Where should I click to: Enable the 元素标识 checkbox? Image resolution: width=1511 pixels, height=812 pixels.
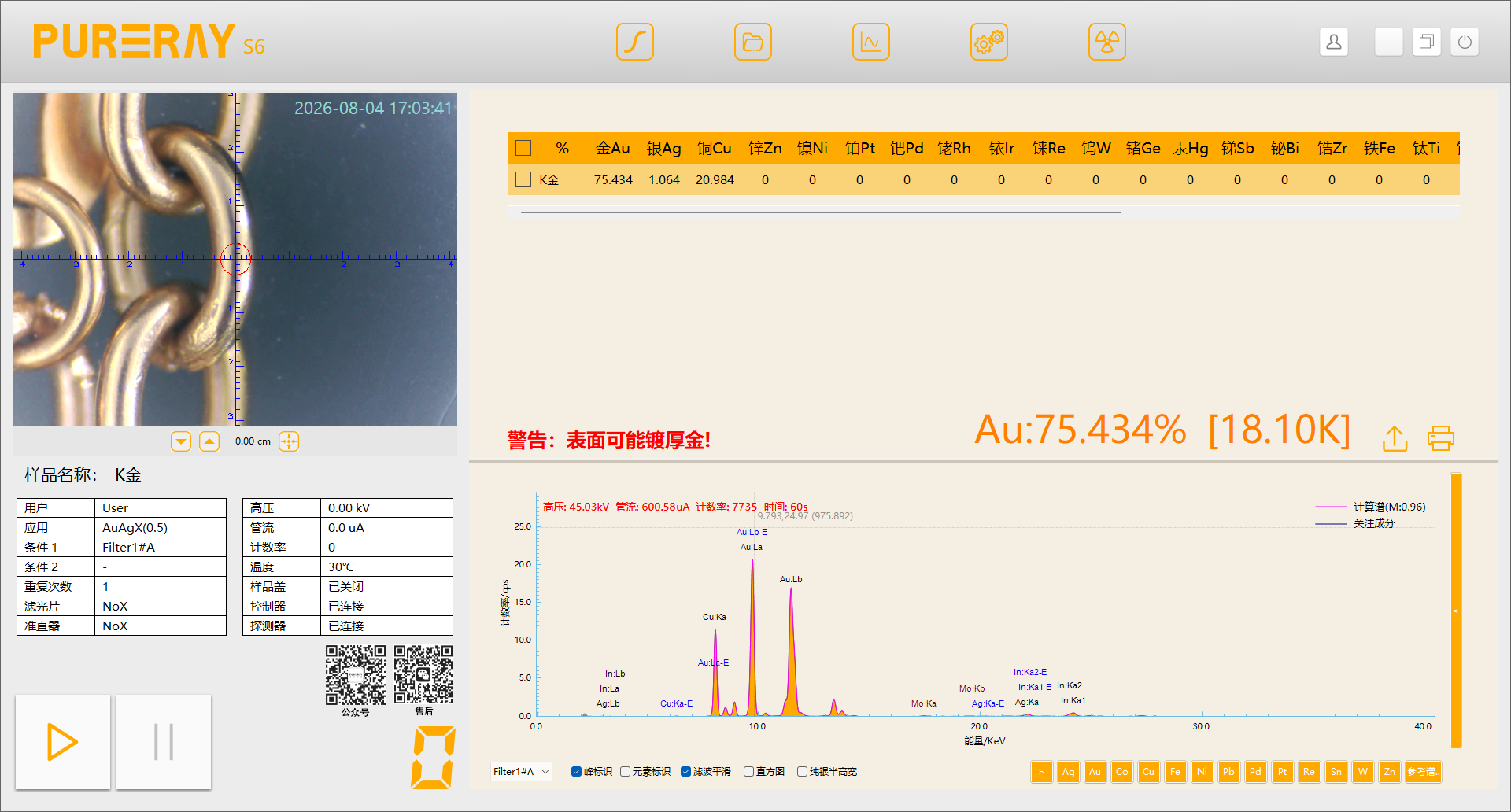pos(626,772)
